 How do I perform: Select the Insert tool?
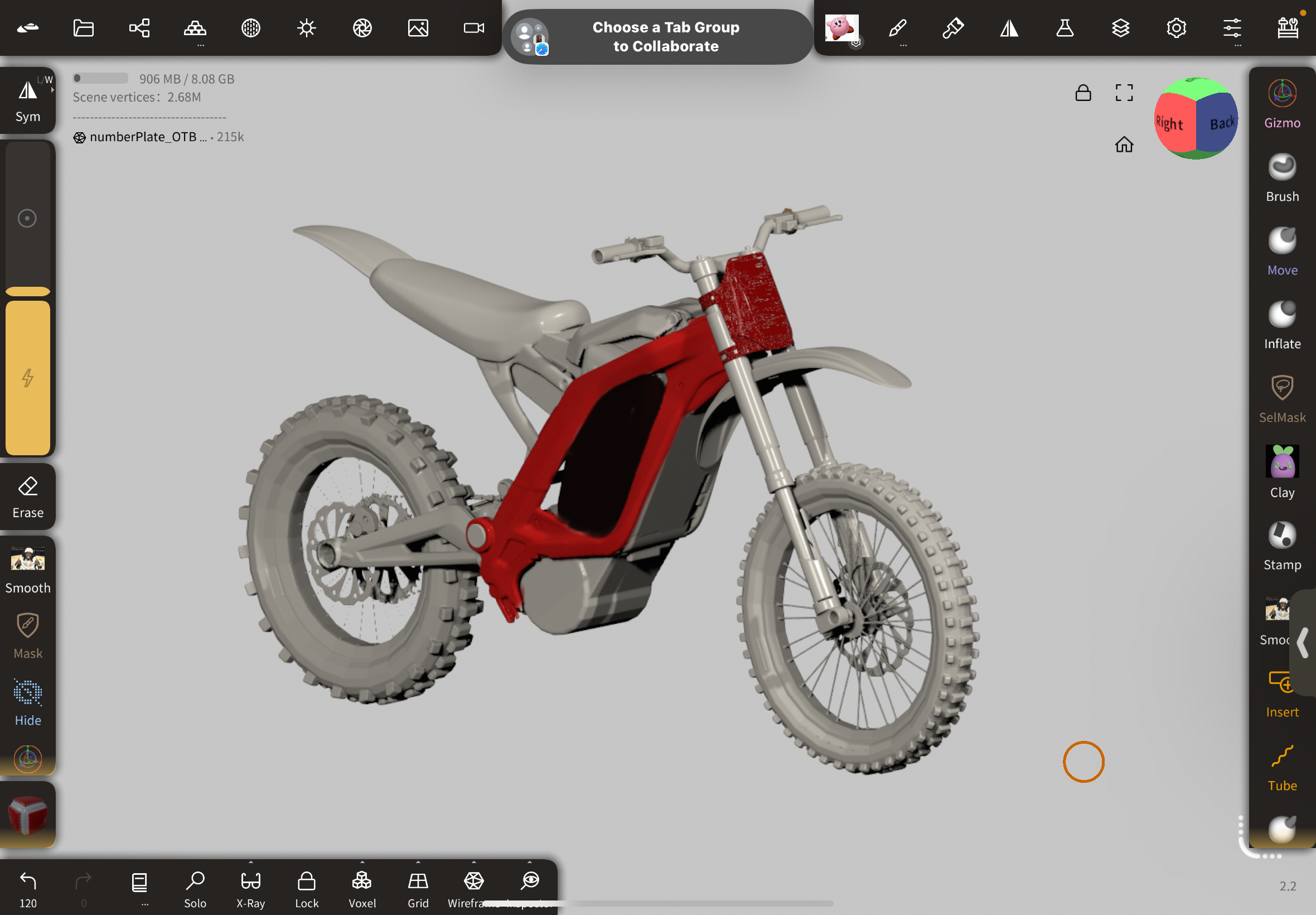click(1282, 694)
